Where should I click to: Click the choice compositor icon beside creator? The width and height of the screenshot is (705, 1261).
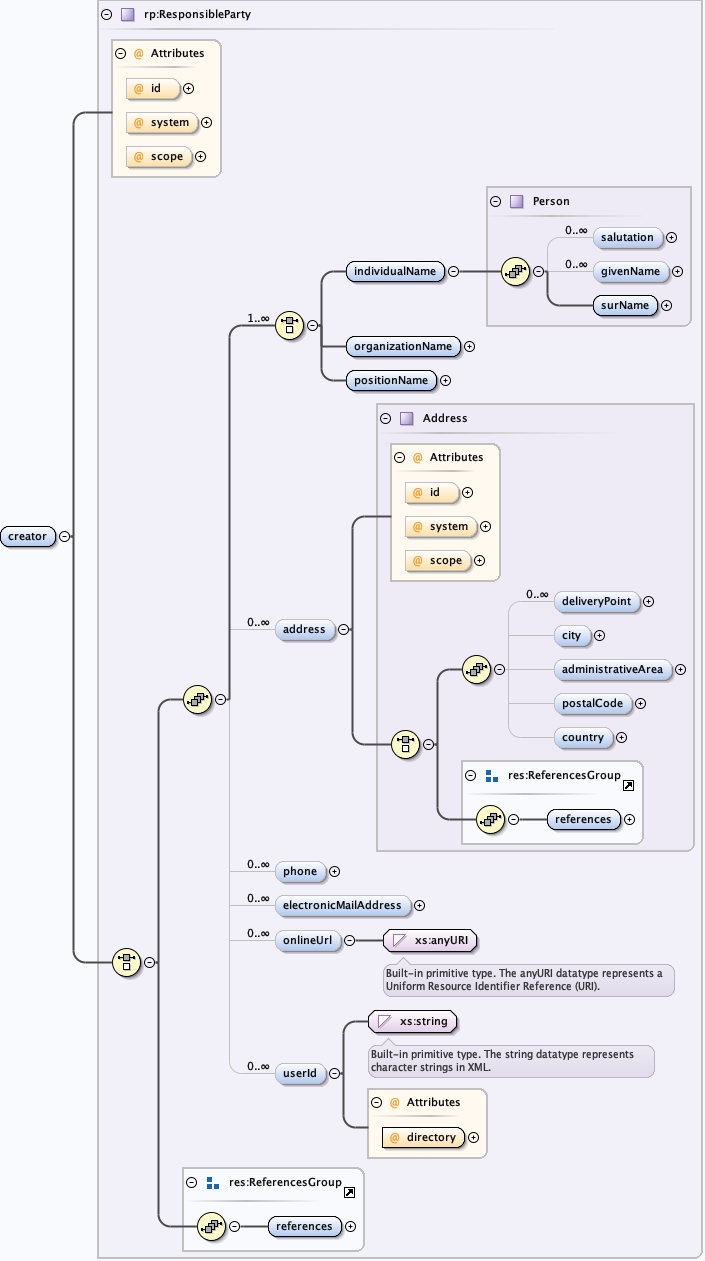(x=126, y=962)
